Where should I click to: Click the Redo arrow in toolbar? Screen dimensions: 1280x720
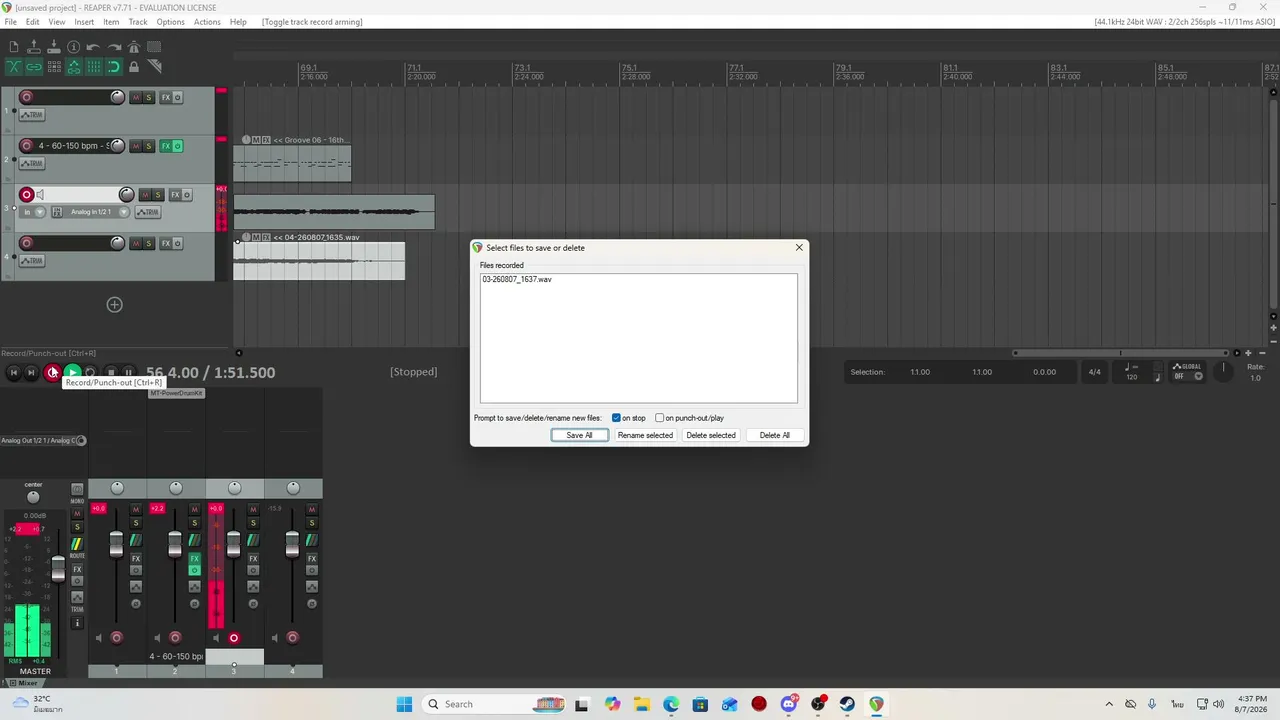point(114,47)
